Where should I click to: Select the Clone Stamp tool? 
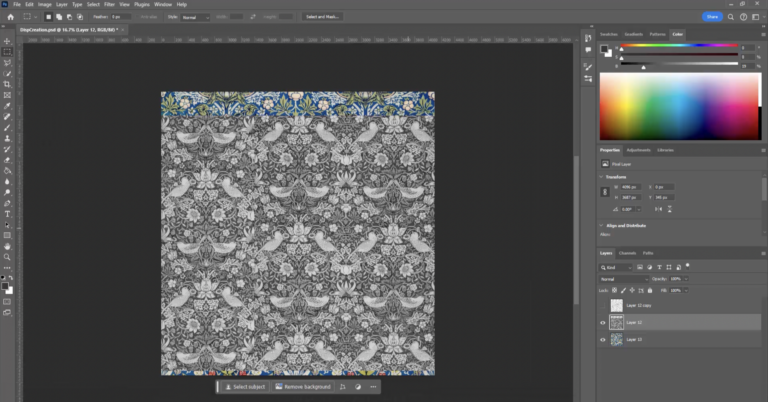coord(8,139)
